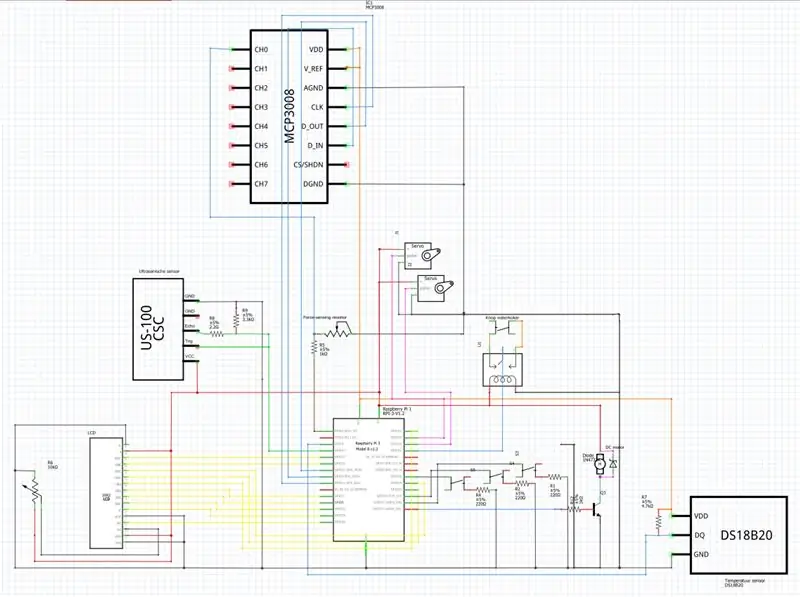Select the relay coil component
The height and width of the screenshot is (597, 800).
tap(503, 369)
